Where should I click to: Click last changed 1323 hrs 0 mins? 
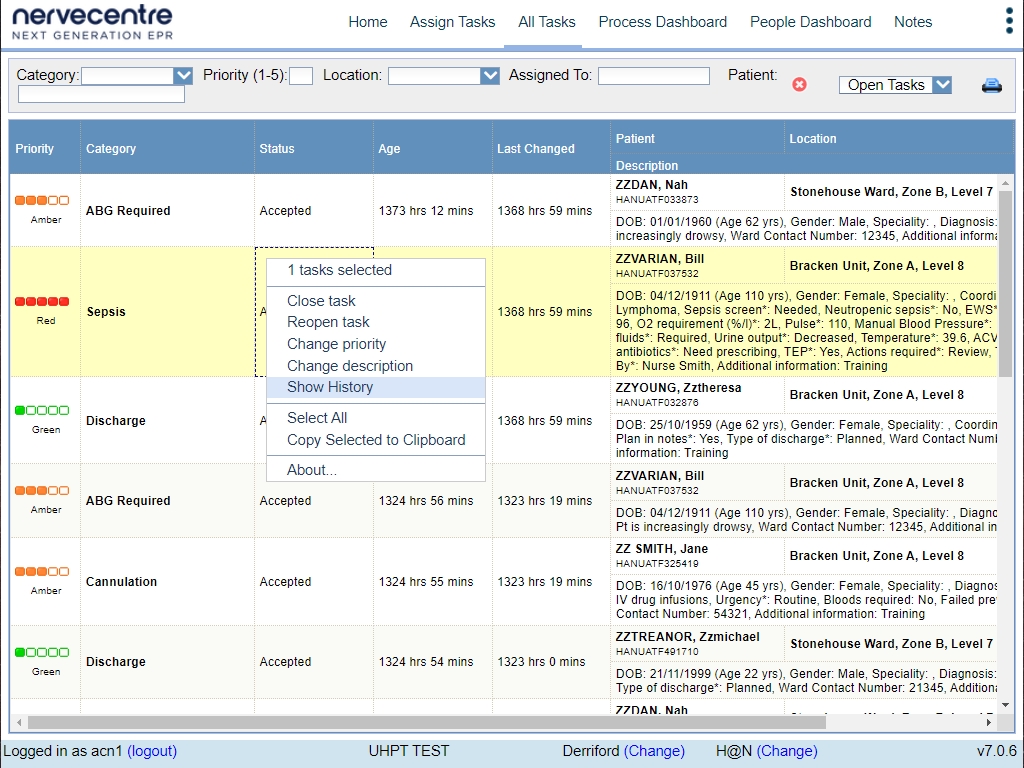(541, 662)
